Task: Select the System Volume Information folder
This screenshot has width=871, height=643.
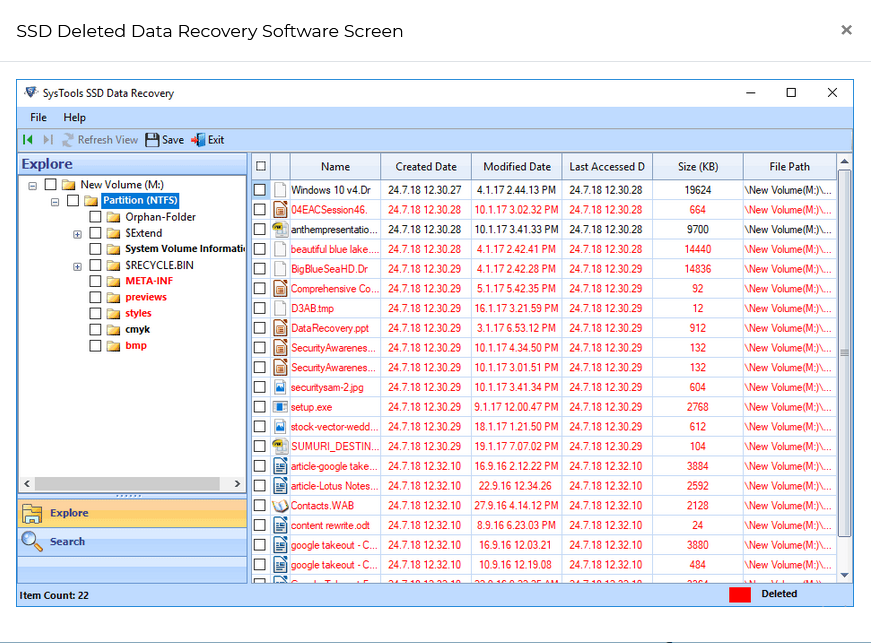Action: click(x=185, y=249)
